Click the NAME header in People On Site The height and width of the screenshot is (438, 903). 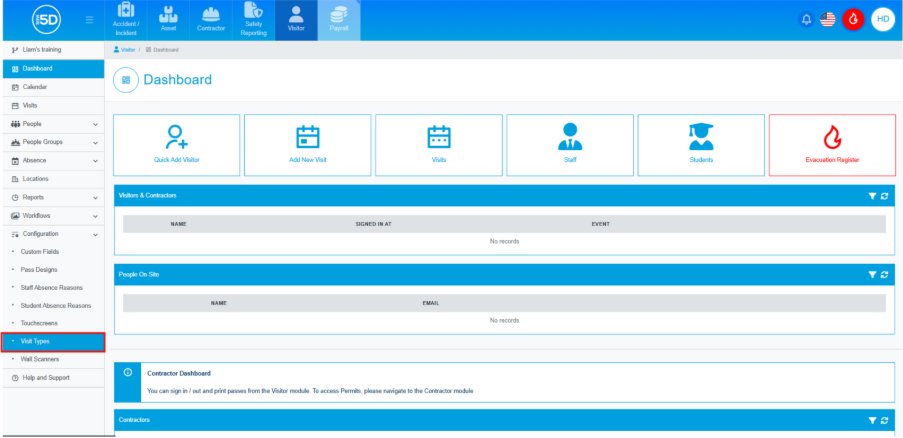[219, 303]
